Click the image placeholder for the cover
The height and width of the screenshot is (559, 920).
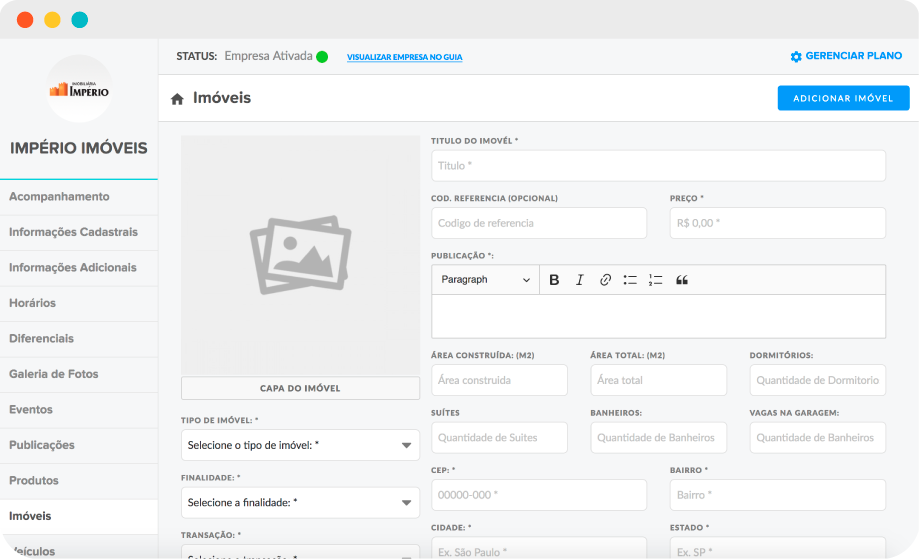[300, 256]
